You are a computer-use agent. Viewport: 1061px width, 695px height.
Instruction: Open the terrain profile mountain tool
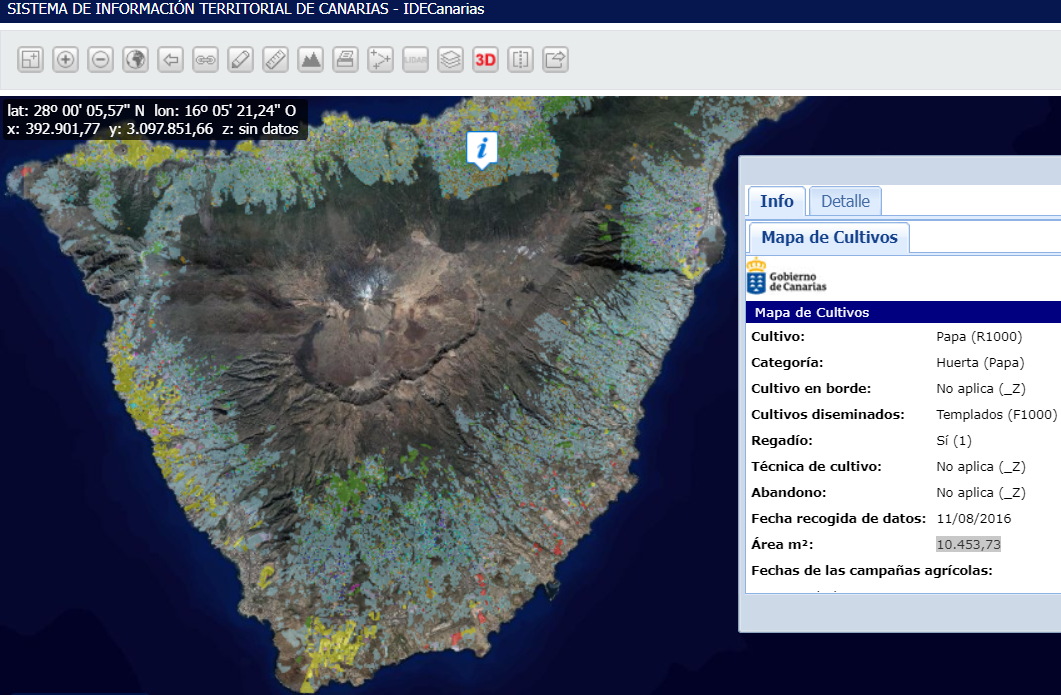click(310, 60)
